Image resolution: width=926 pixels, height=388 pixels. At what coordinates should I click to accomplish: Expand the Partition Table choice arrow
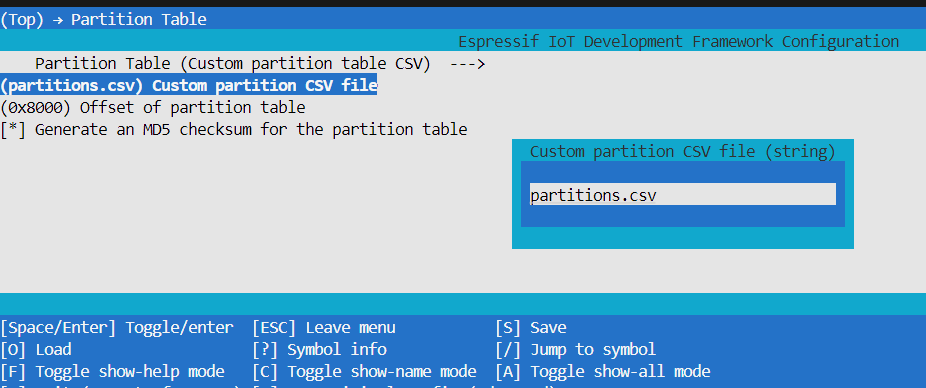click(467, 64)
